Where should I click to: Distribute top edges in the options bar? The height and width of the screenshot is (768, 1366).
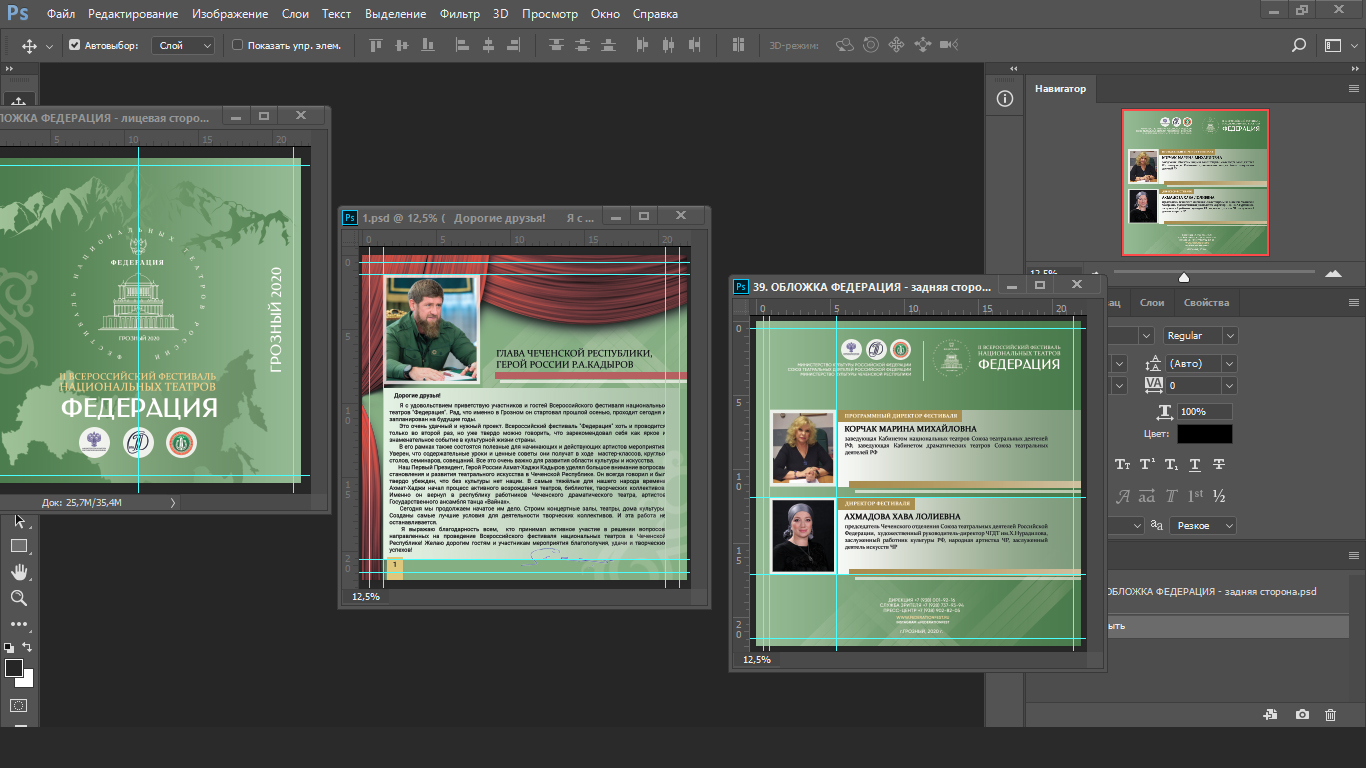coord(556,45)
